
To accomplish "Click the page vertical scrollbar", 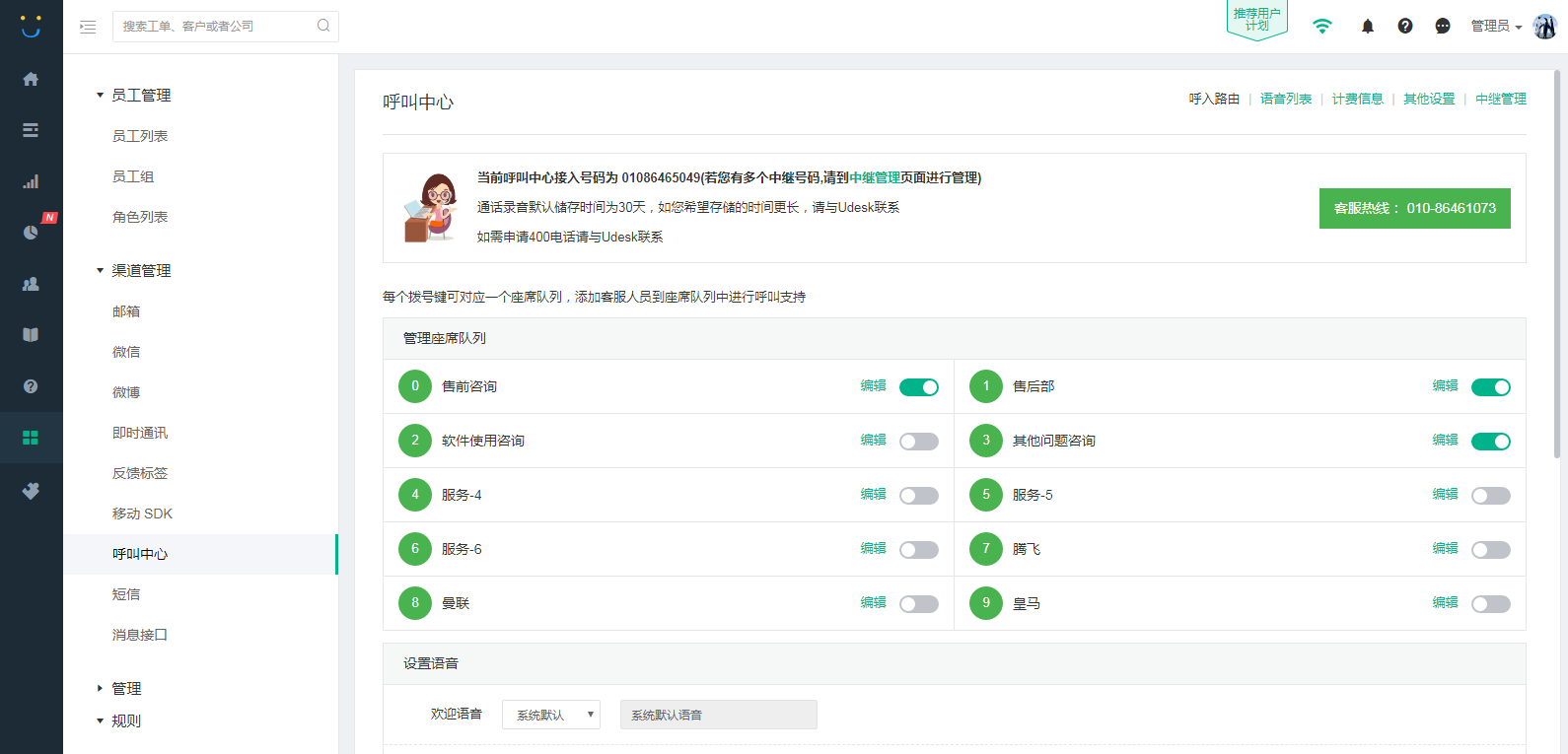I will (1559, 256).
